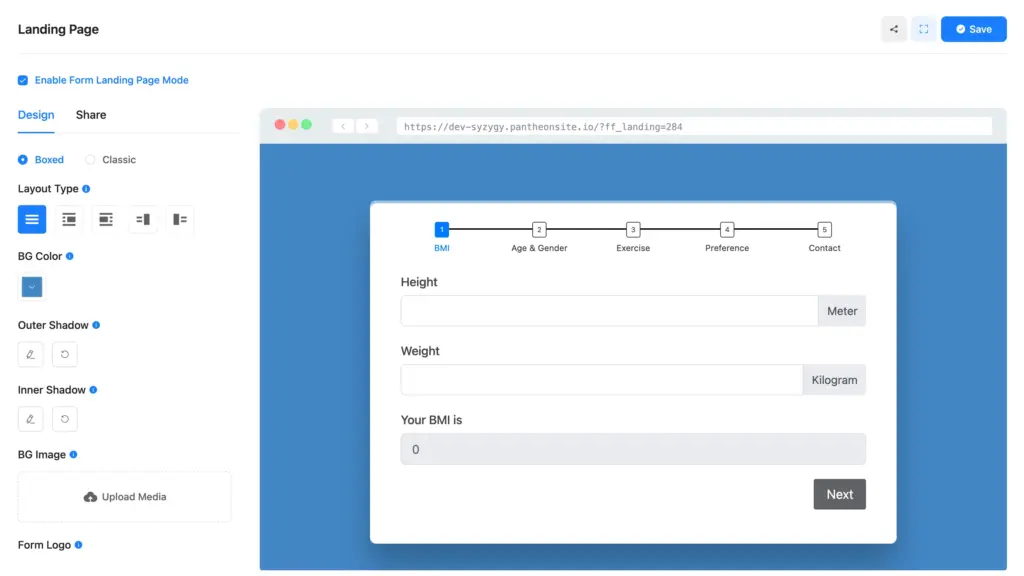
Task: Open the share options icon
Action: tap(893, 28)
